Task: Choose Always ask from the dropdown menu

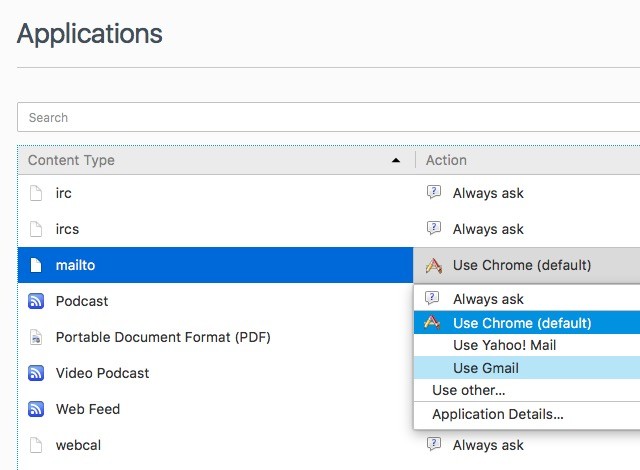Action: 527,299
